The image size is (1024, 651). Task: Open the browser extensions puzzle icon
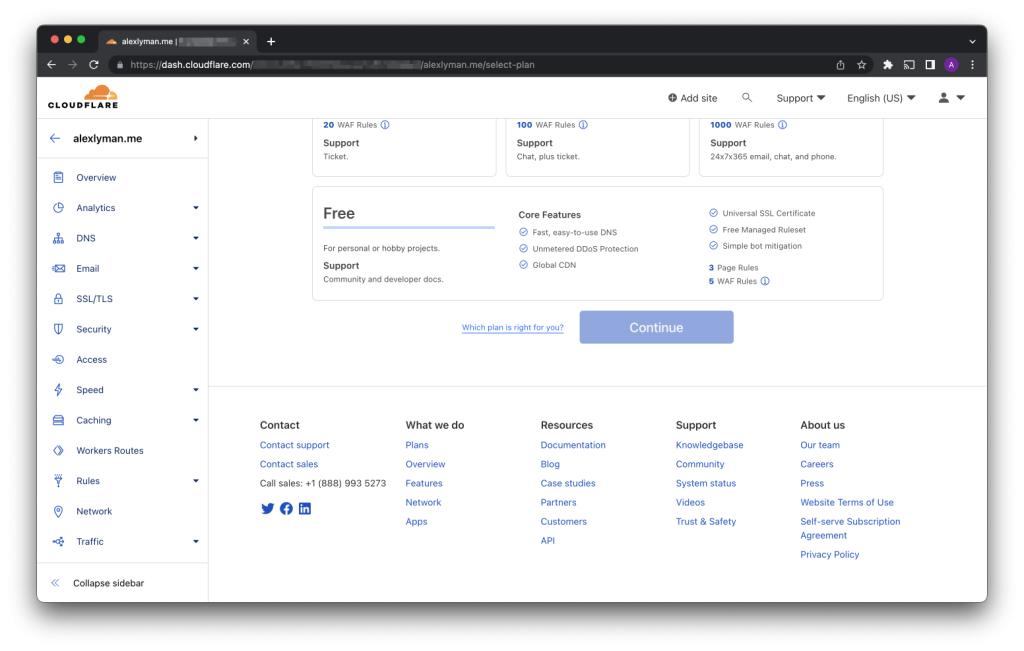[887, 65]
